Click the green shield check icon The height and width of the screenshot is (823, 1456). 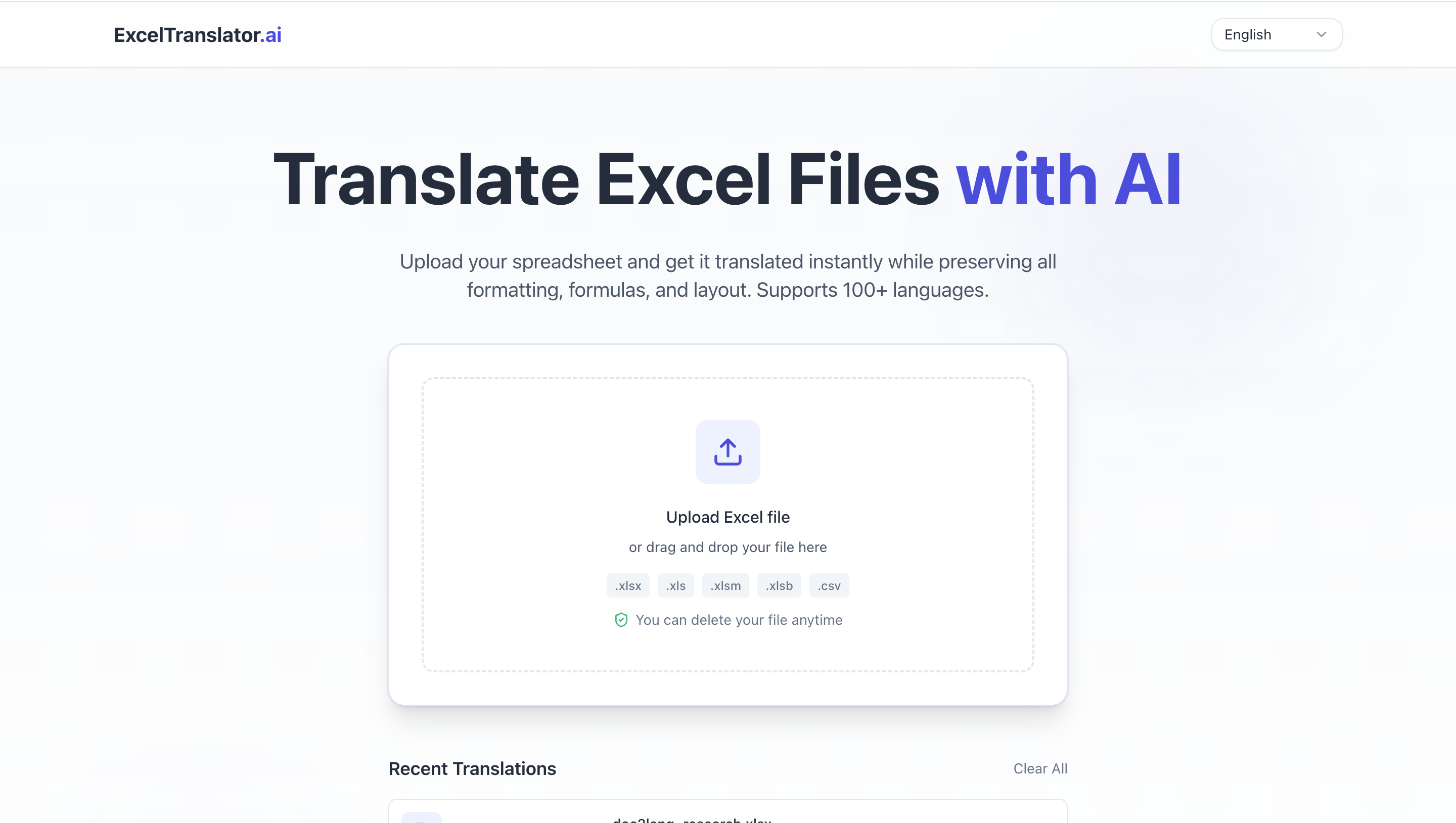pos(621,620)
